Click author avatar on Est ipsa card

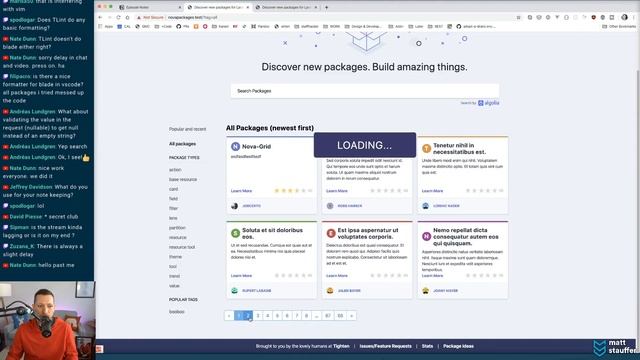330,291
